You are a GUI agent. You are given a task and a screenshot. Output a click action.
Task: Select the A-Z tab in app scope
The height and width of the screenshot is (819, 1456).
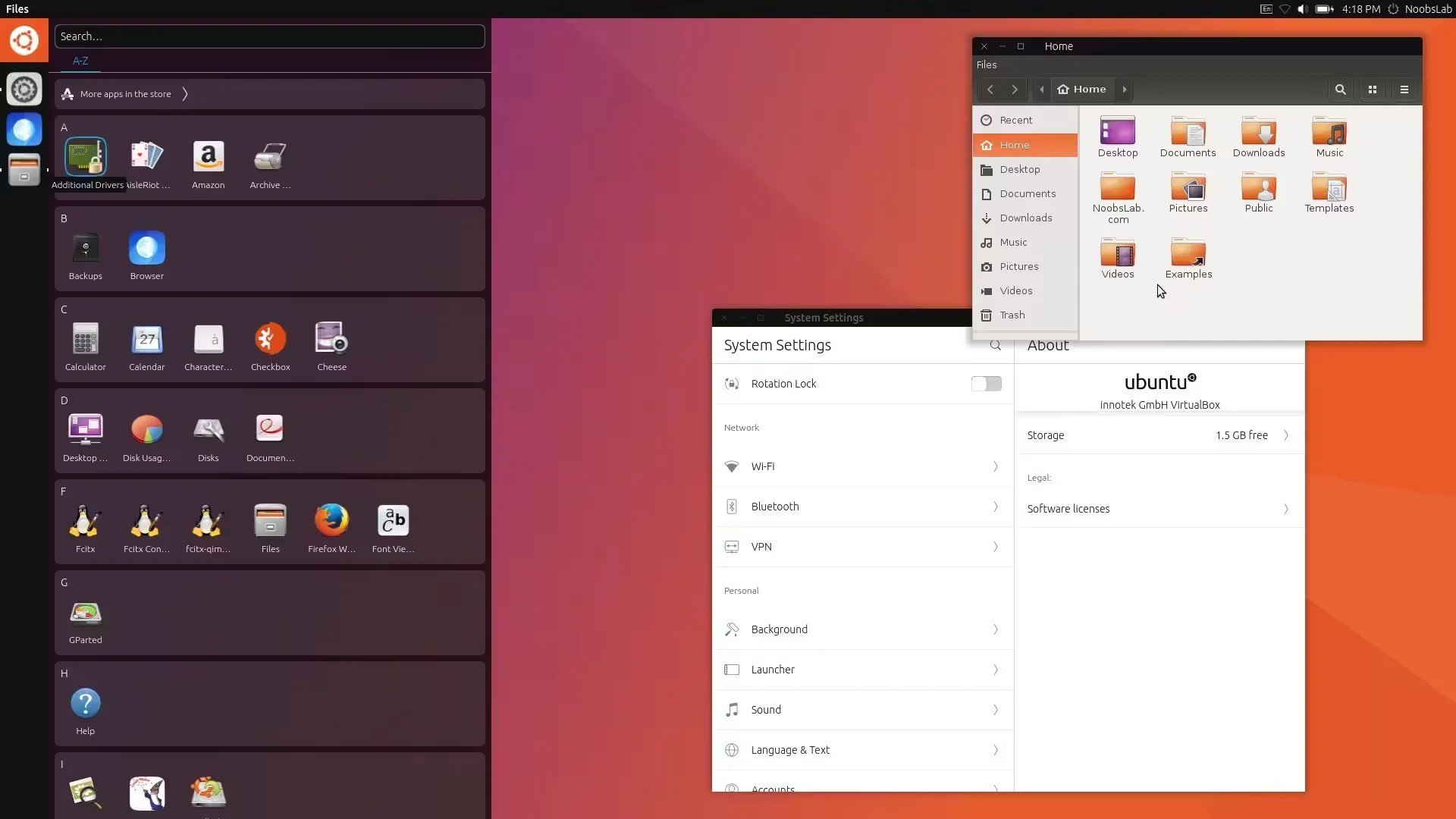tap(80, 61)
